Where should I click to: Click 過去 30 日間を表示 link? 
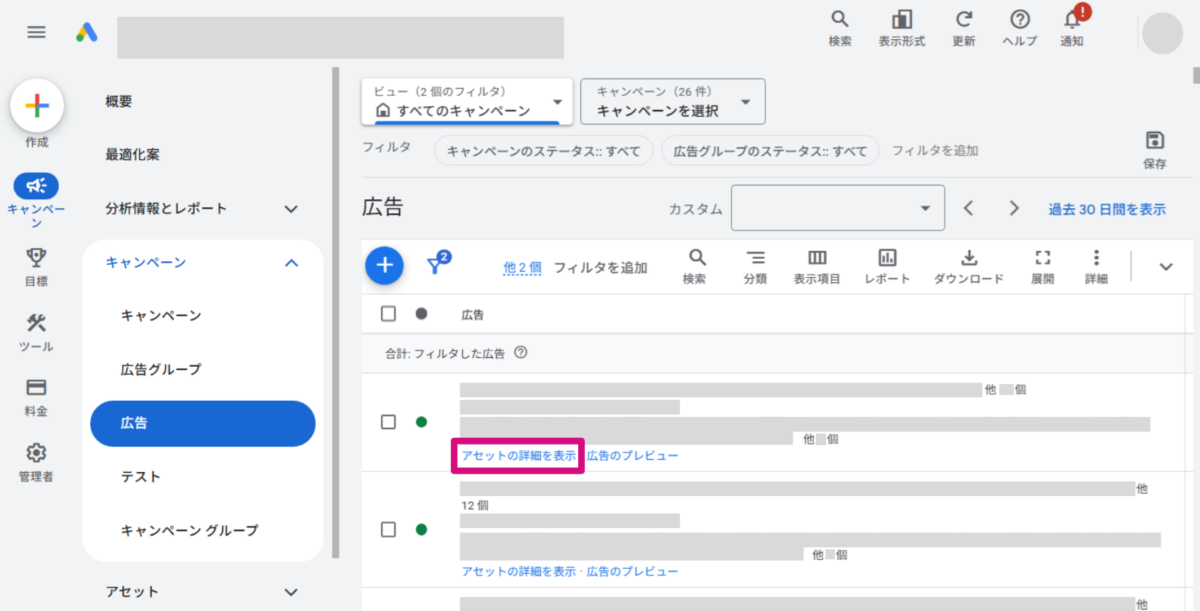(1106, 209)
